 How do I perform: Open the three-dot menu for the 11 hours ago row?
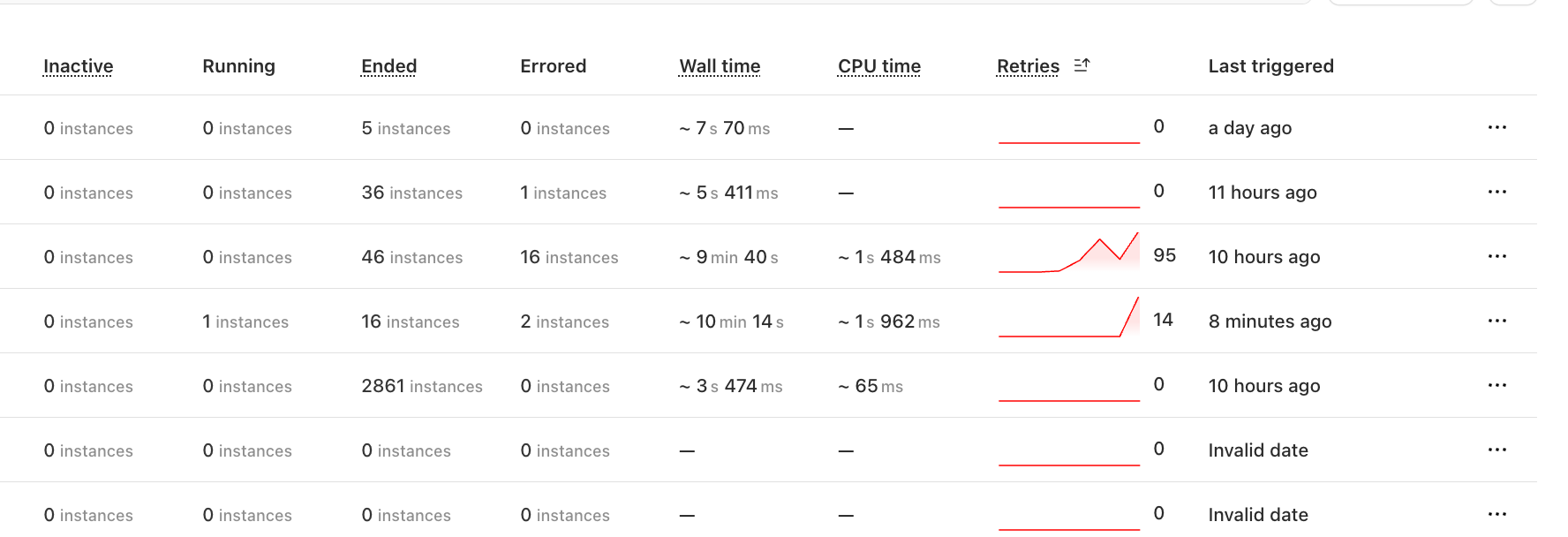coord(1496,192)
